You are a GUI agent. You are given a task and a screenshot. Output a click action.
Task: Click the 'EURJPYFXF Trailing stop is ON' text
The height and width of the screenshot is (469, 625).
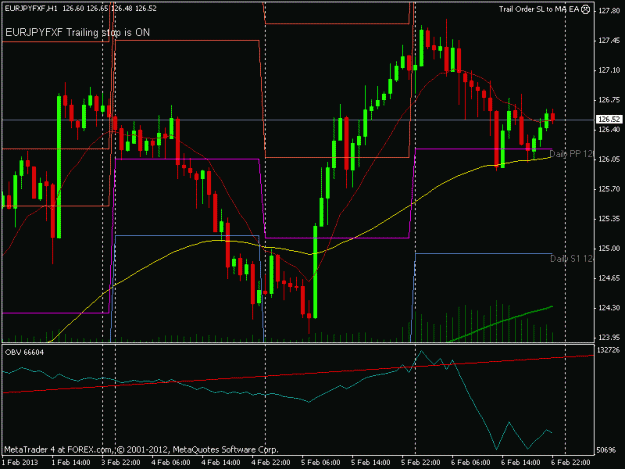(x=77, y=33)
